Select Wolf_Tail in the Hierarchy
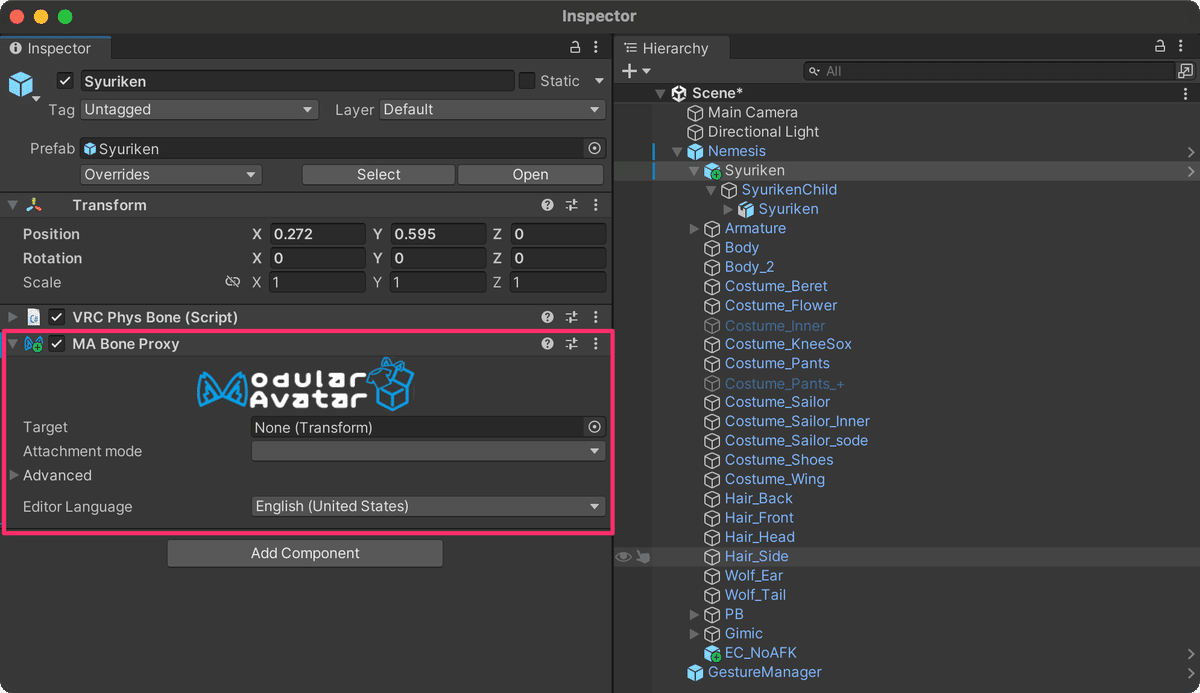The width and height of the screenshot is (1200, 693). pyautogui.click(x=755, y=595)
